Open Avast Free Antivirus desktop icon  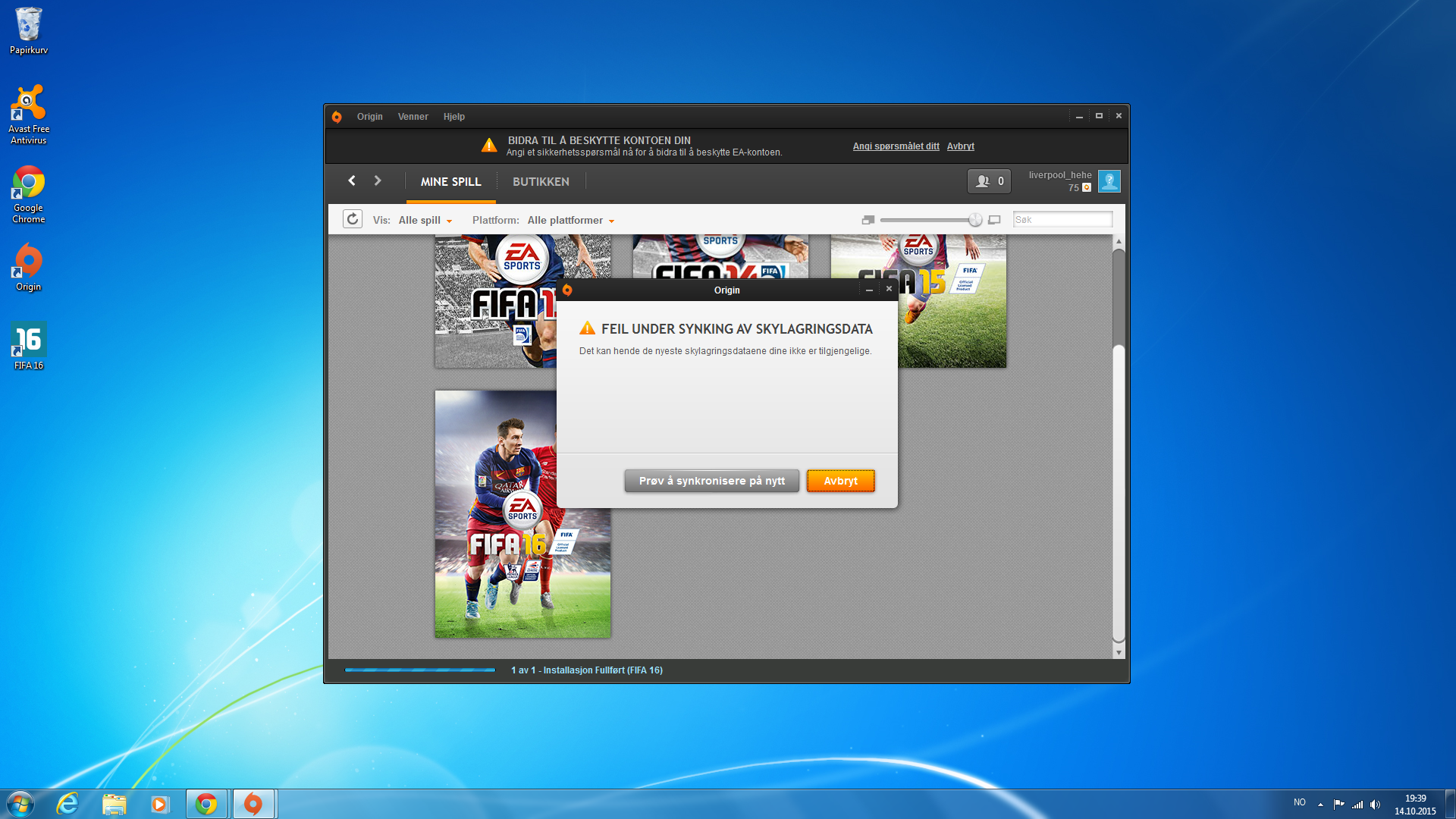click(29, 115)
